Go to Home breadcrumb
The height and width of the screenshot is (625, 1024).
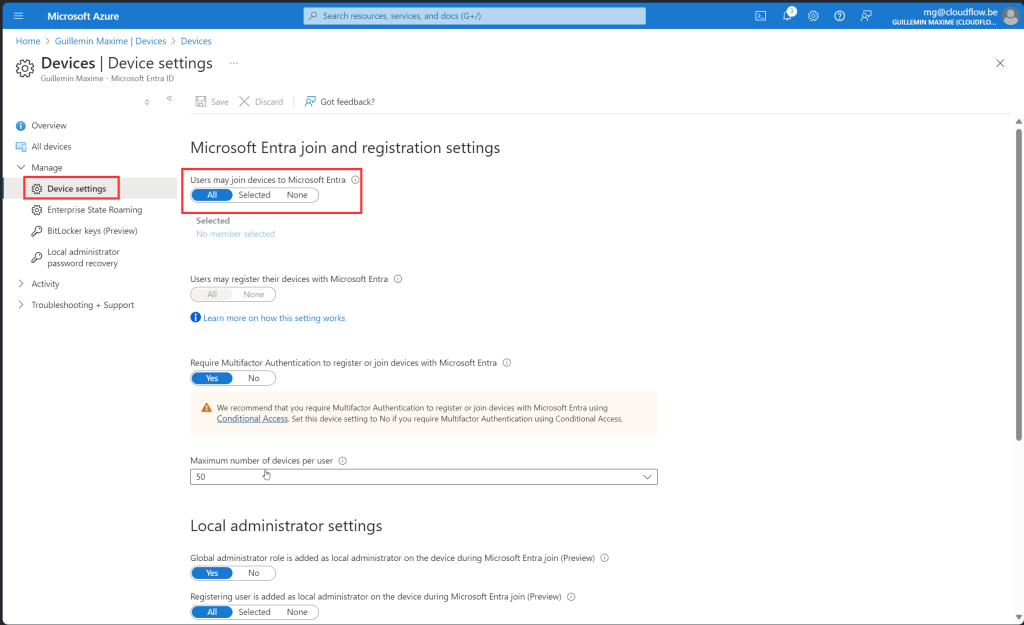[x=28, y=40]
